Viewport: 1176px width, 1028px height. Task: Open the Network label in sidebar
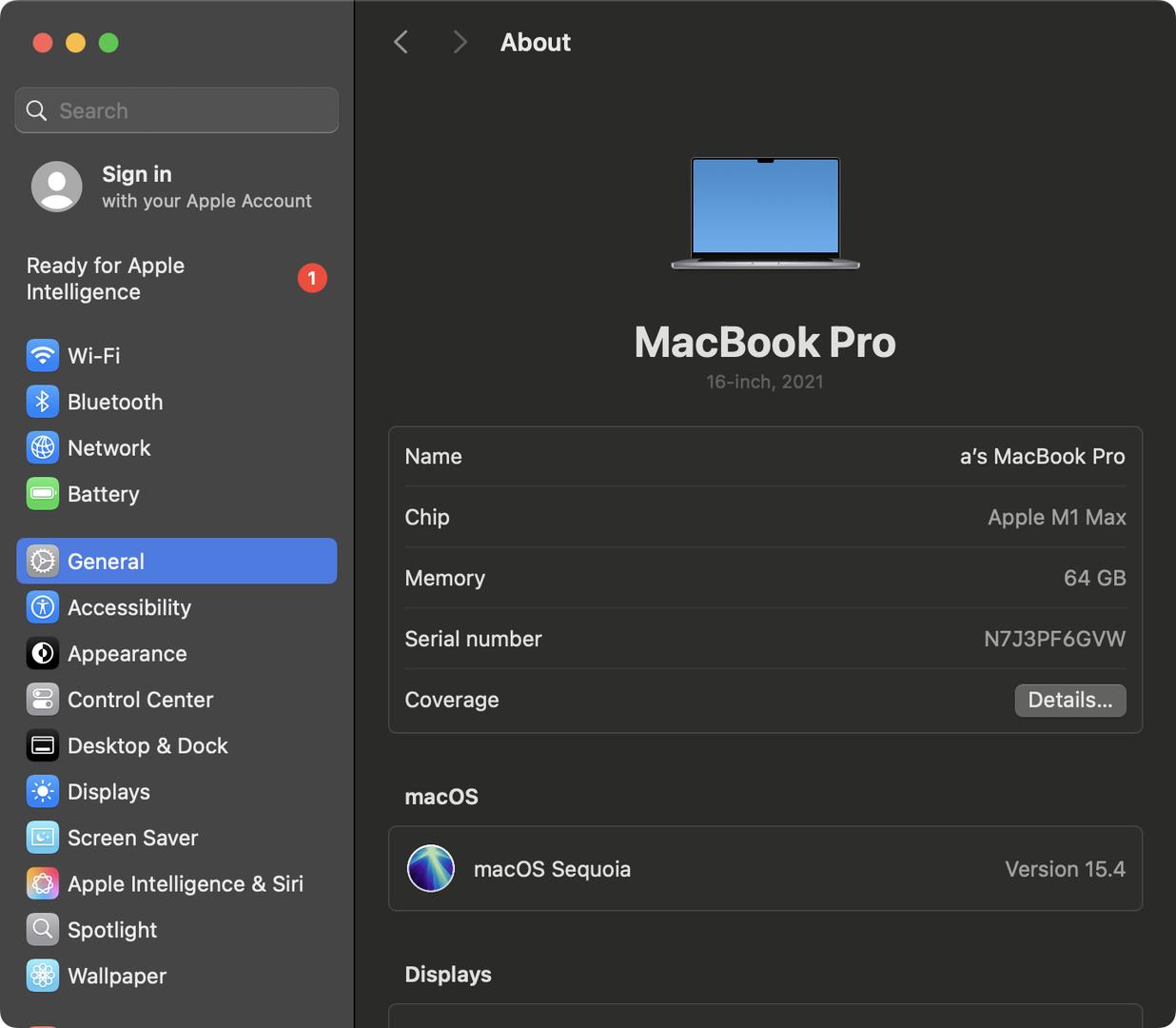pyautogui.click(x=109, y=447)
